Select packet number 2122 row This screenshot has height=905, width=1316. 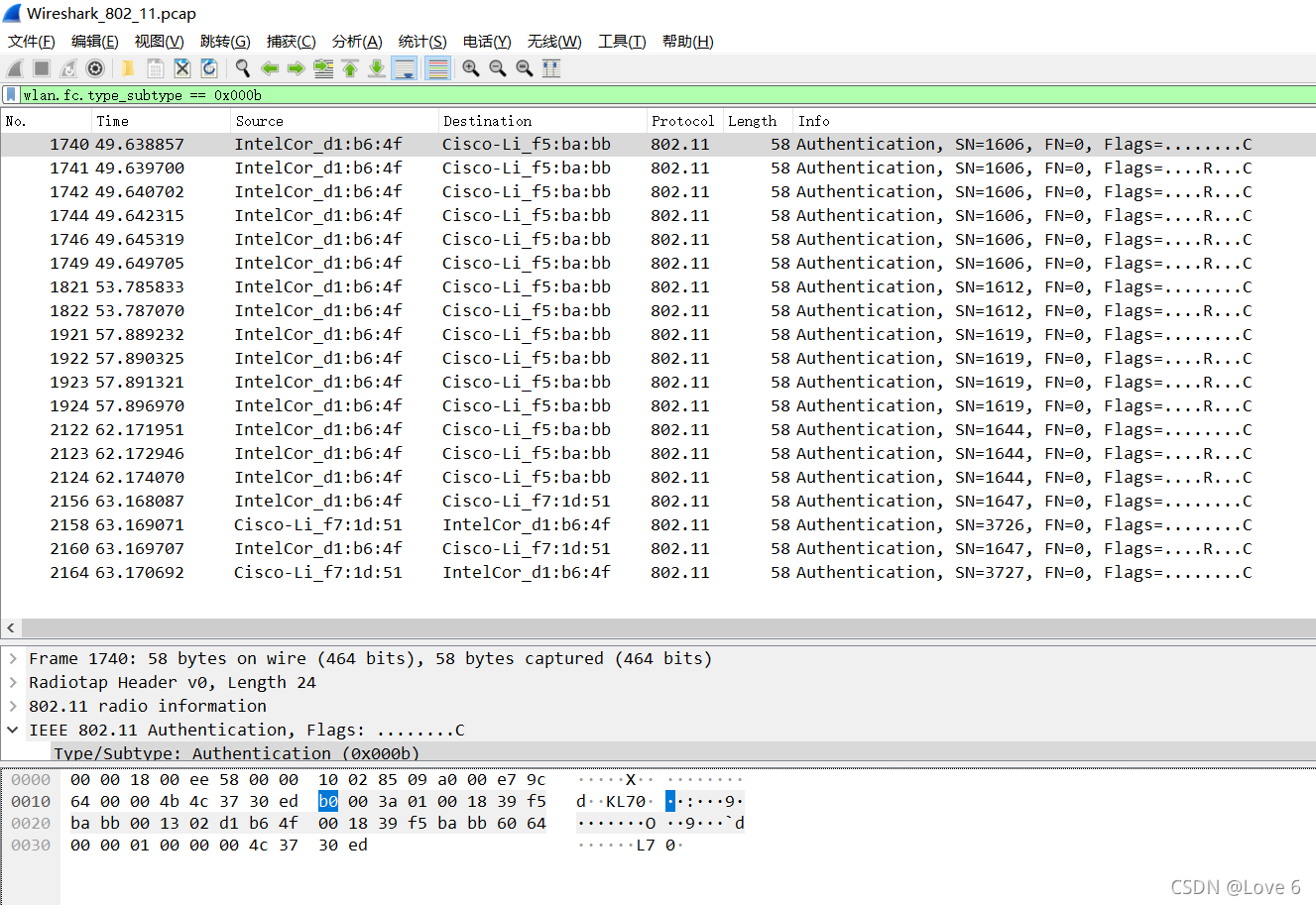[658, 429]
